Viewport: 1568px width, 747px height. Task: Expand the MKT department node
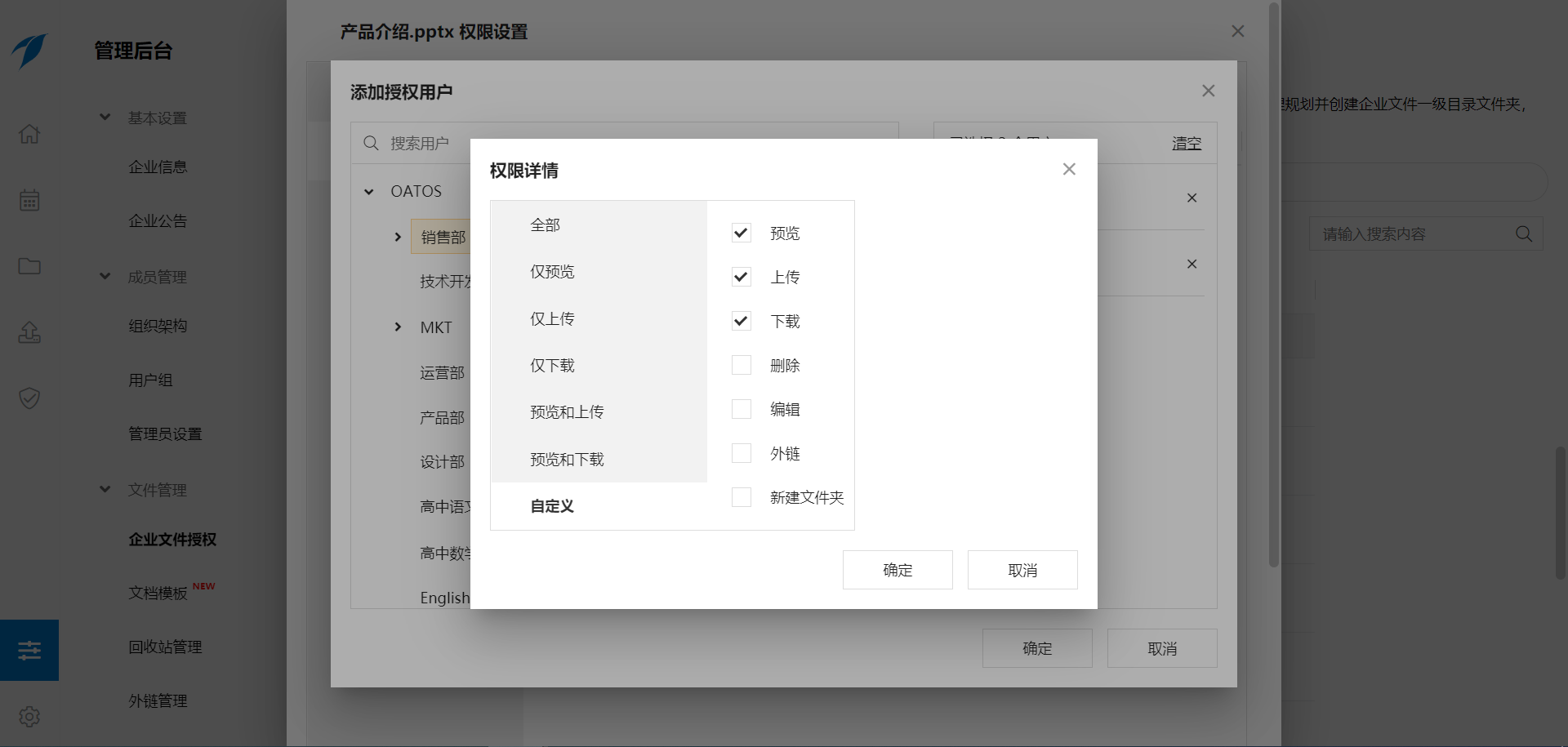[x=399, y=327]
